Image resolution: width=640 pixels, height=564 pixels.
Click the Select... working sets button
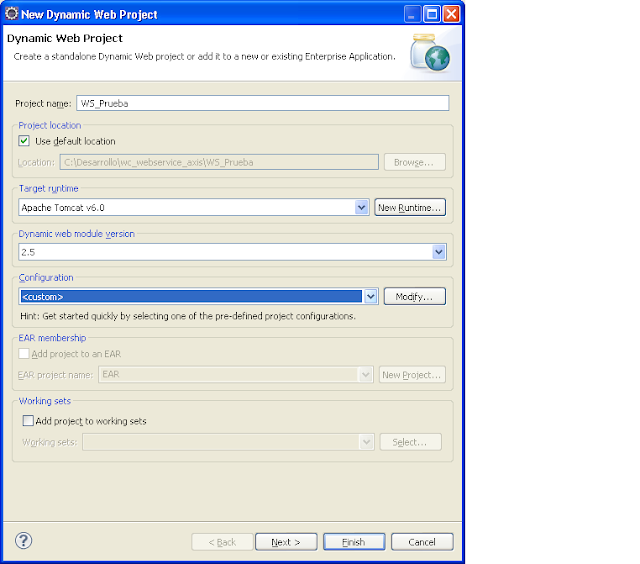[411, 442]
